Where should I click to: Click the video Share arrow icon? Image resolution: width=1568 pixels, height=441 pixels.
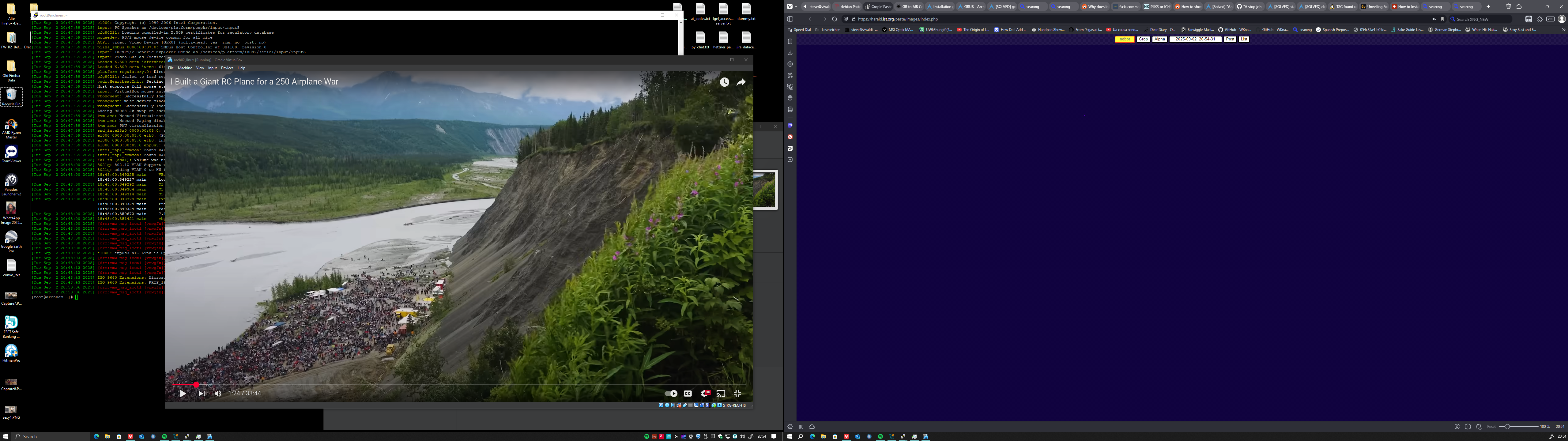741,82
